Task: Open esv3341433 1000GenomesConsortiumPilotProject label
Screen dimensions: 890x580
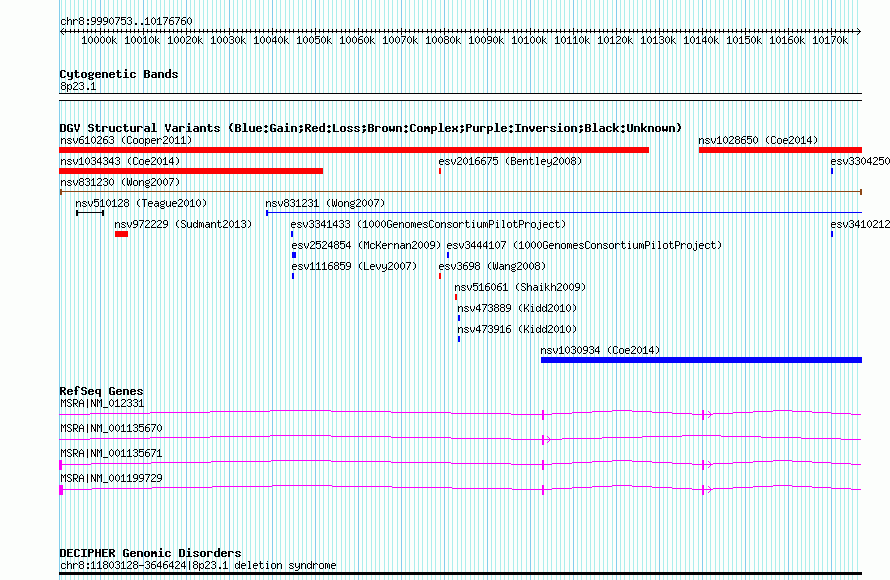Action: [x=429, y=224]
